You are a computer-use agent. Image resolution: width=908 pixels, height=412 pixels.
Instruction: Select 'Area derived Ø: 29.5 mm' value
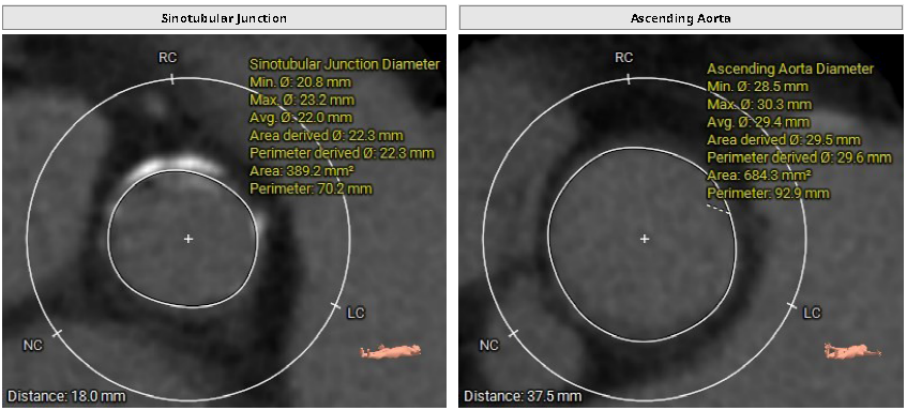coord(783,140)
